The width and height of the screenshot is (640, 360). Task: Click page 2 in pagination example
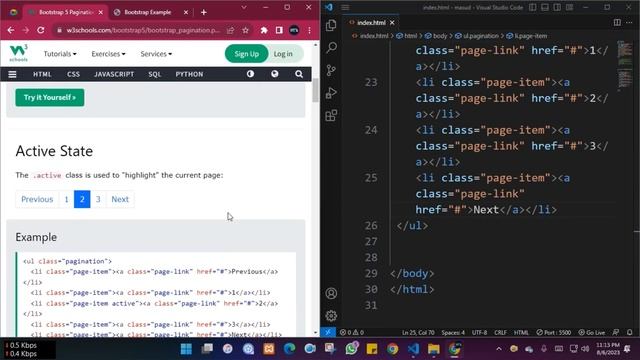(x=82, y=199)
